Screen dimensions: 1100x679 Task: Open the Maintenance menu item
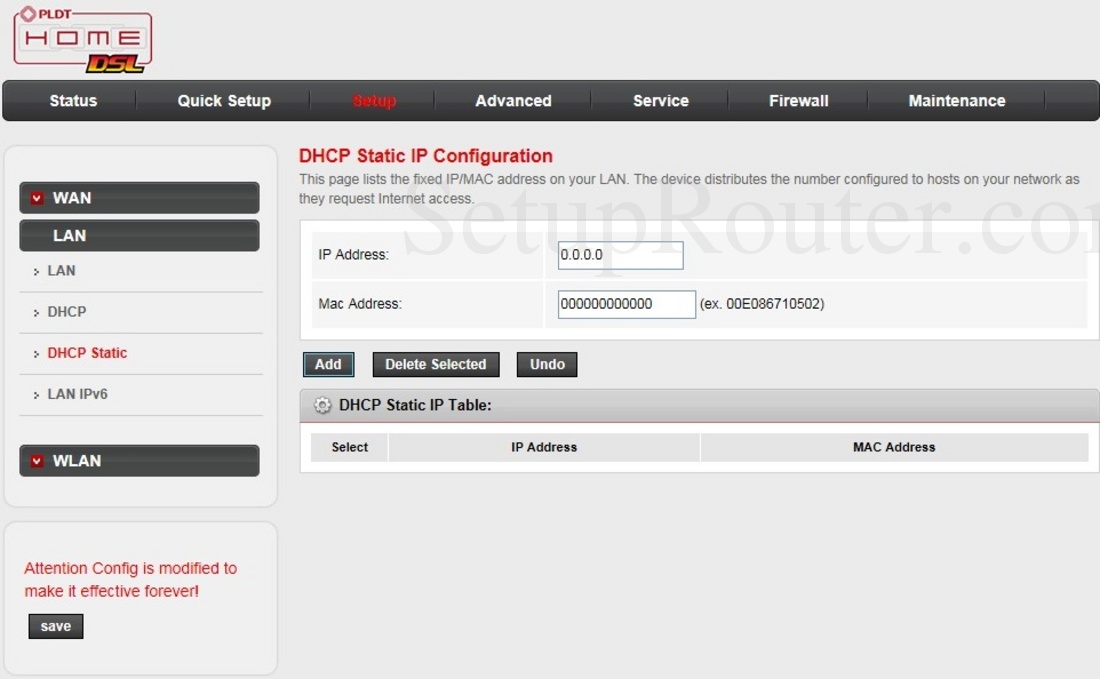[956, 100]
